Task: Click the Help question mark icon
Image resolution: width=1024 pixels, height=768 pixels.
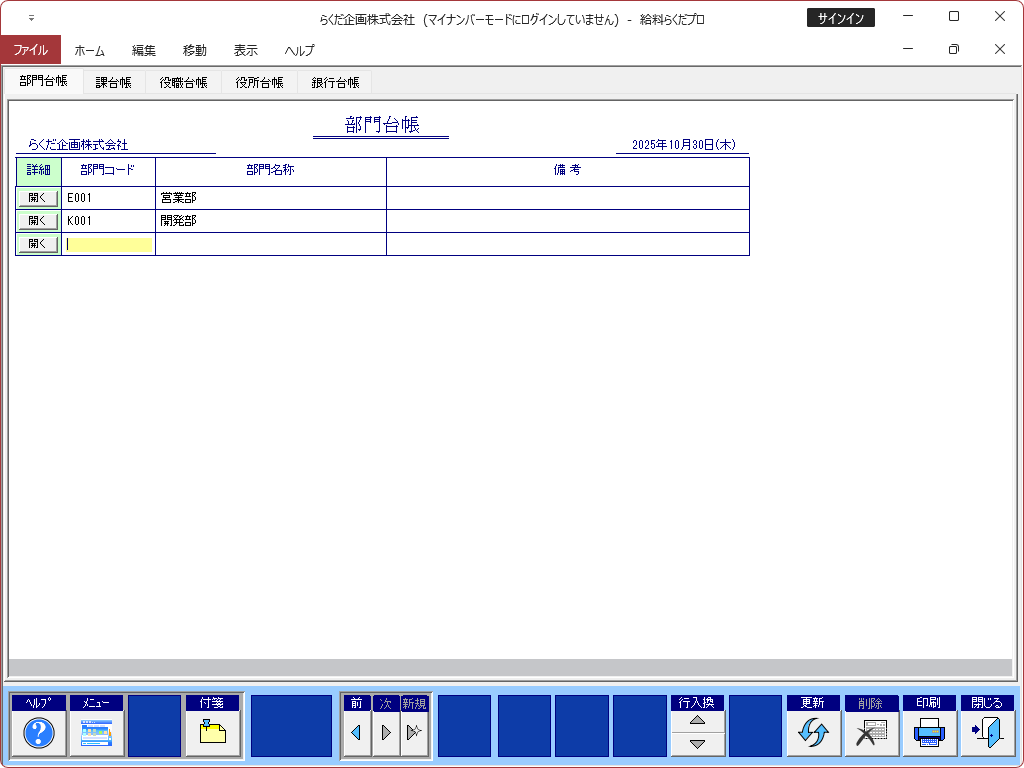Action: pyautogui.click(x=39, y=734)
